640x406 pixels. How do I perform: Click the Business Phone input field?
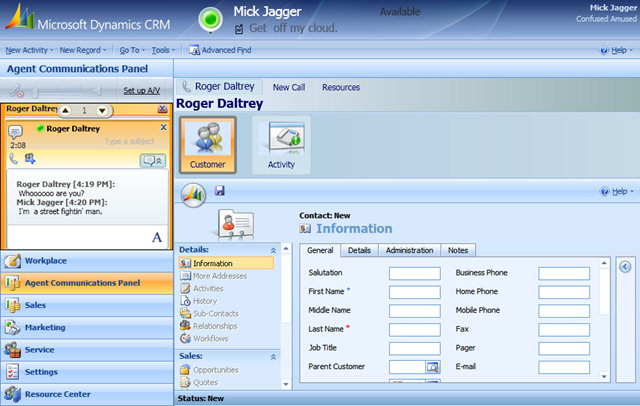click(564, 273)
